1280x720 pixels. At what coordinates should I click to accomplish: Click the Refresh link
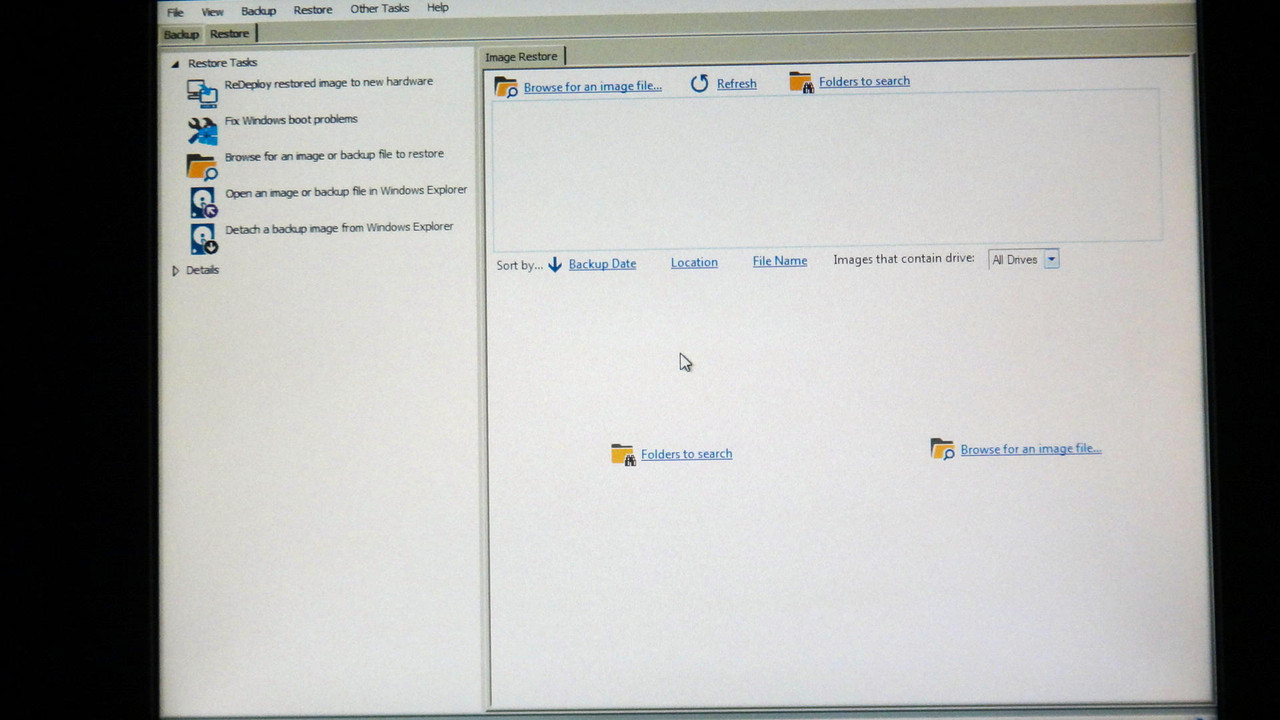(x=737, y=84)
